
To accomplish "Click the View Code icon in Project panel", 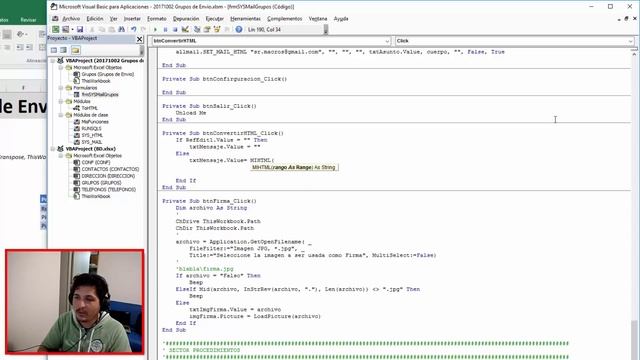I will point(54,50).
